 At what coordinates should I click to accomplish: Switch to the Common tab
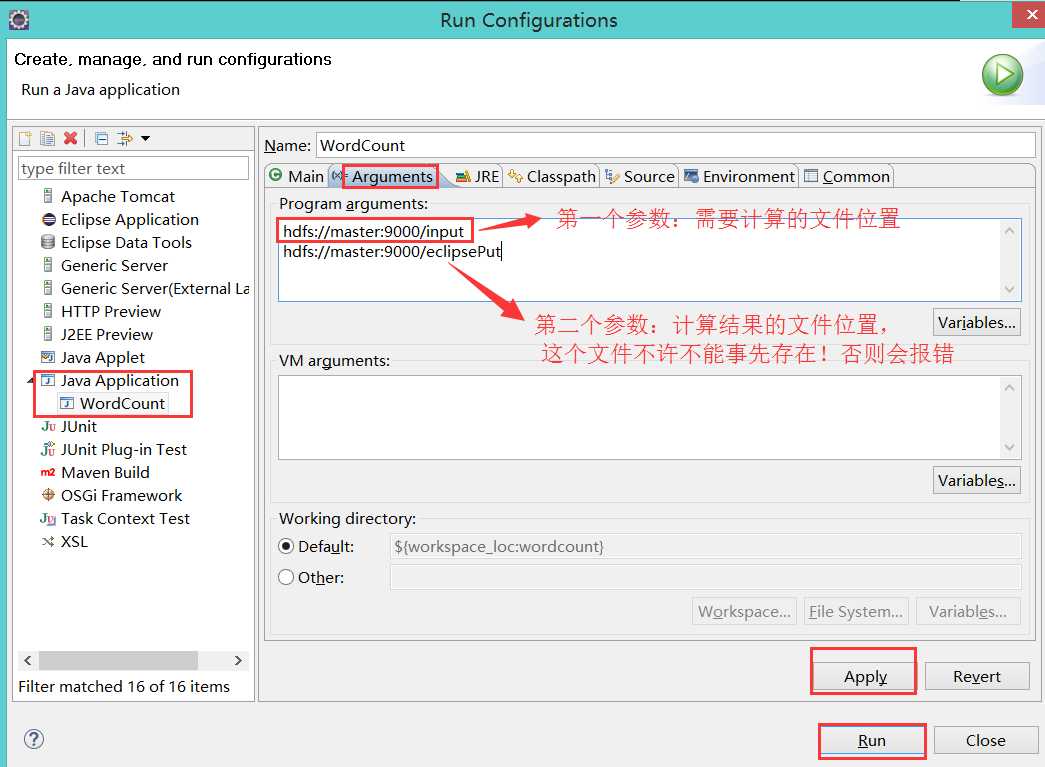point(847,177)
